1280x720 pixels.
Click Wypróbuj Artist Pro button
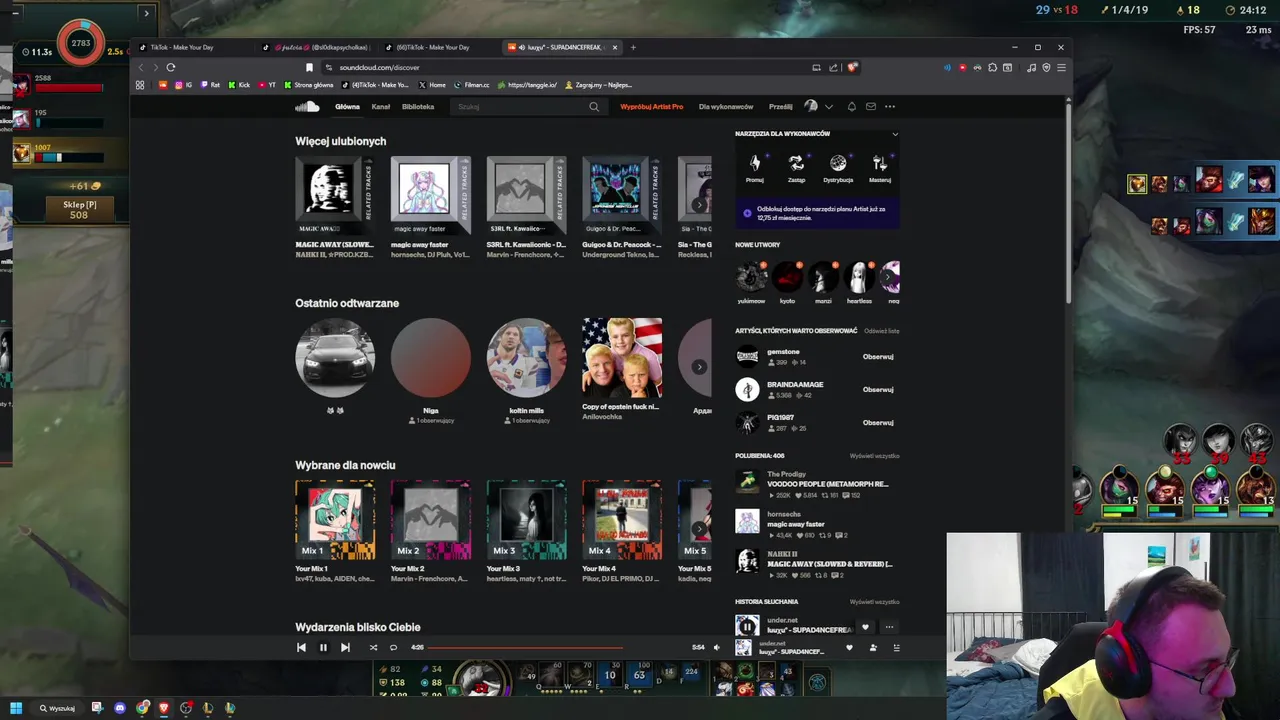(652, 106)
